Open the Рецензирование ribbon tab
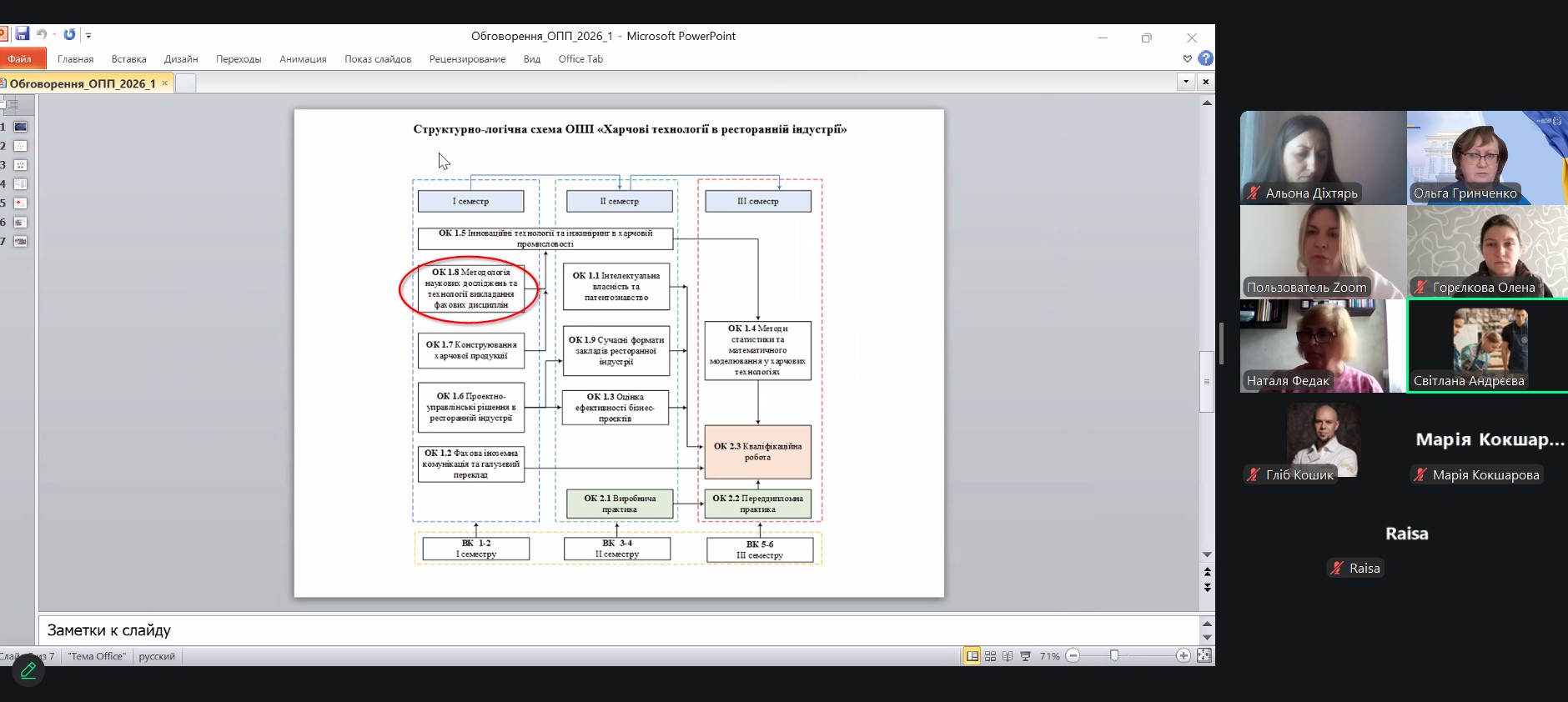The width and height of the screenshot is (1568, 702). [x=467, y=59]
